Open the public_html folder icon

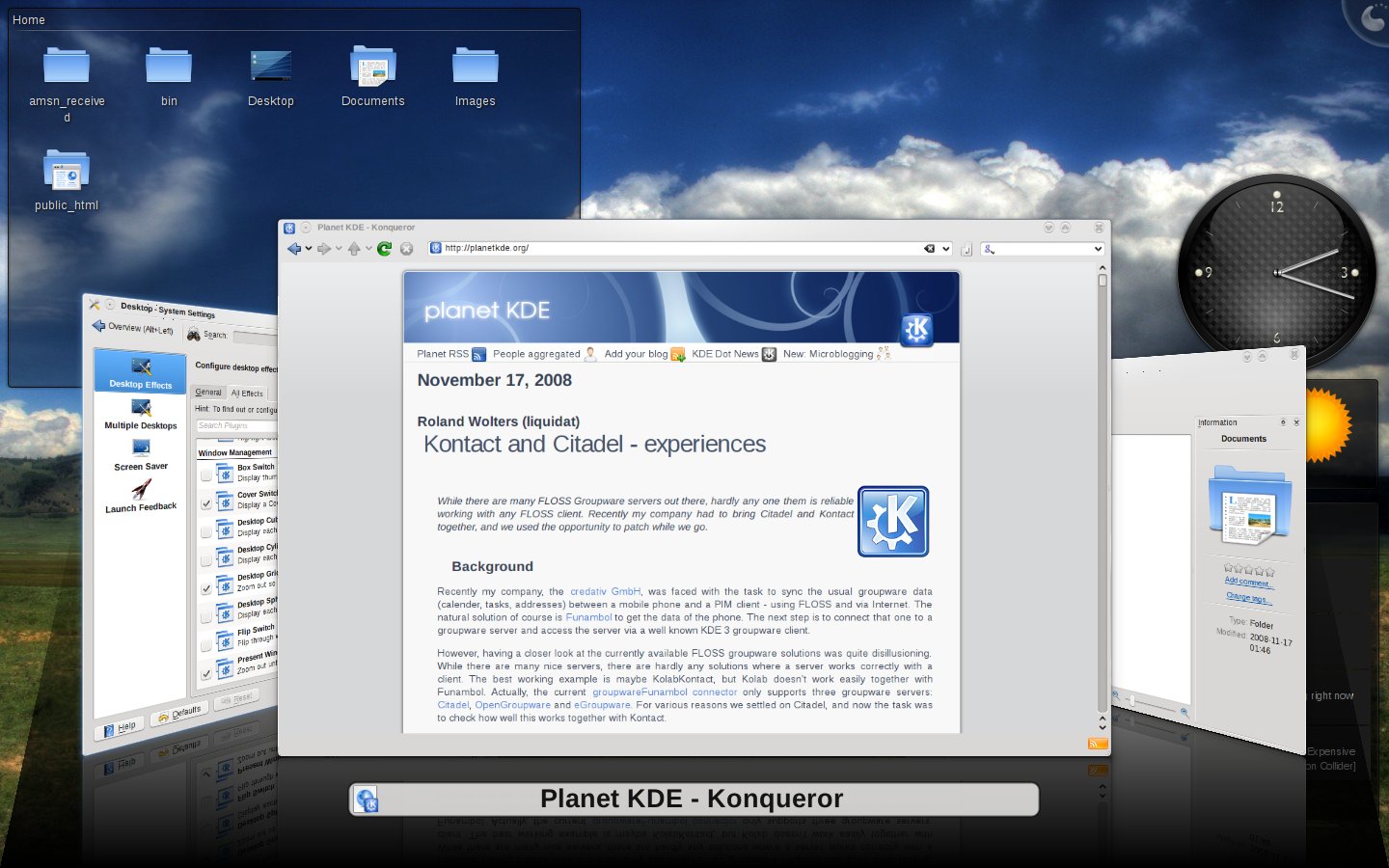tap(67, 171)
